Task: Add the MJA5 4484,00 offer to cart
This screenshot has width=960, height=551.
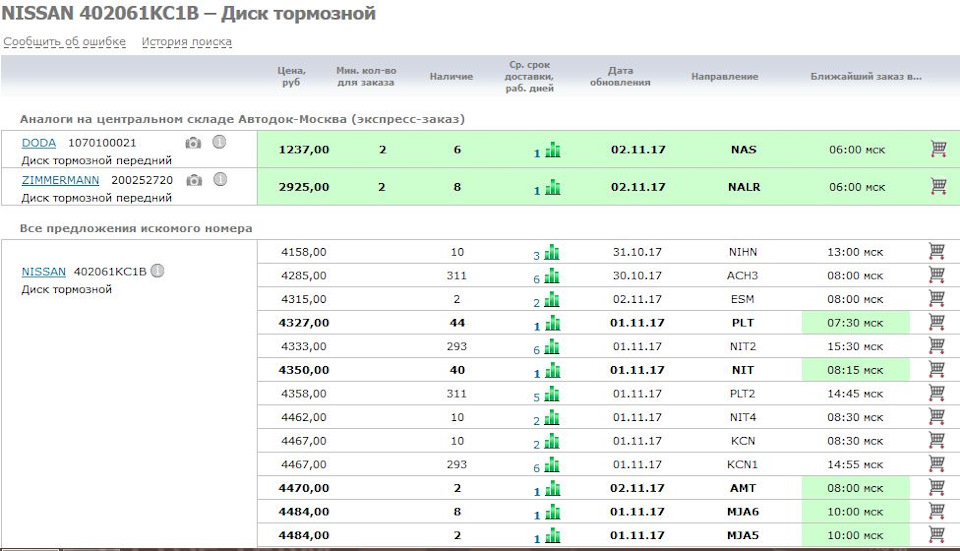Action: pyautogui.click(x=936, y=534)
